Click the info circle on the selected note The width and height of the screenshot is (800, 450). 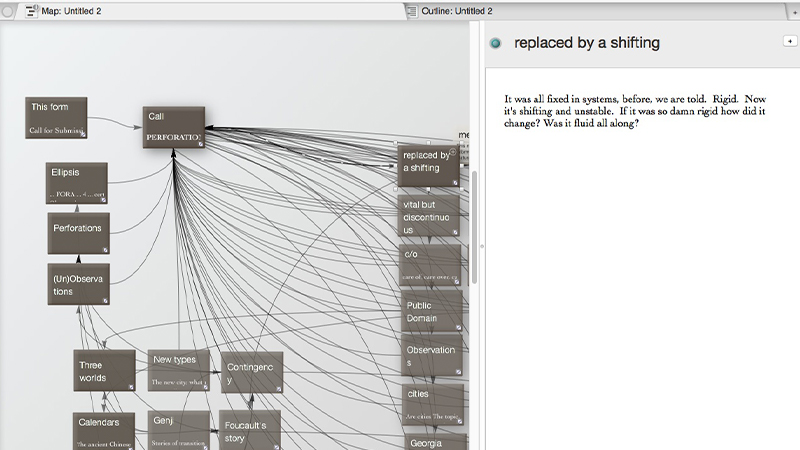(x=453, y=152)
